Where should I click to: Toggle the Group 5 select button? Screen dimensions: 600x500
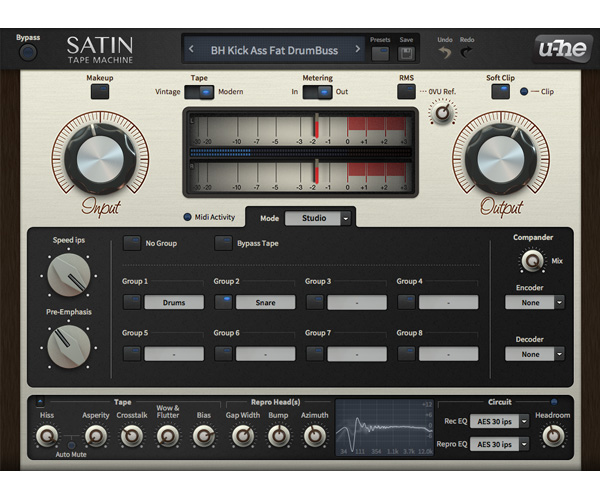click(x=132, y=354)
